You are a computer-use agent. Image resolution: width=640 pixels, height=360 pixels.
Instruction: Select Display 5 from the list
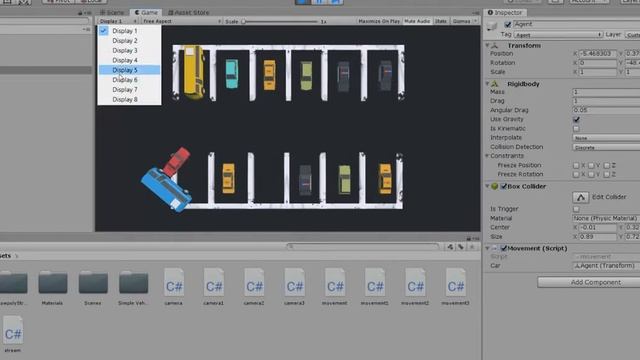tap(129, 70)
